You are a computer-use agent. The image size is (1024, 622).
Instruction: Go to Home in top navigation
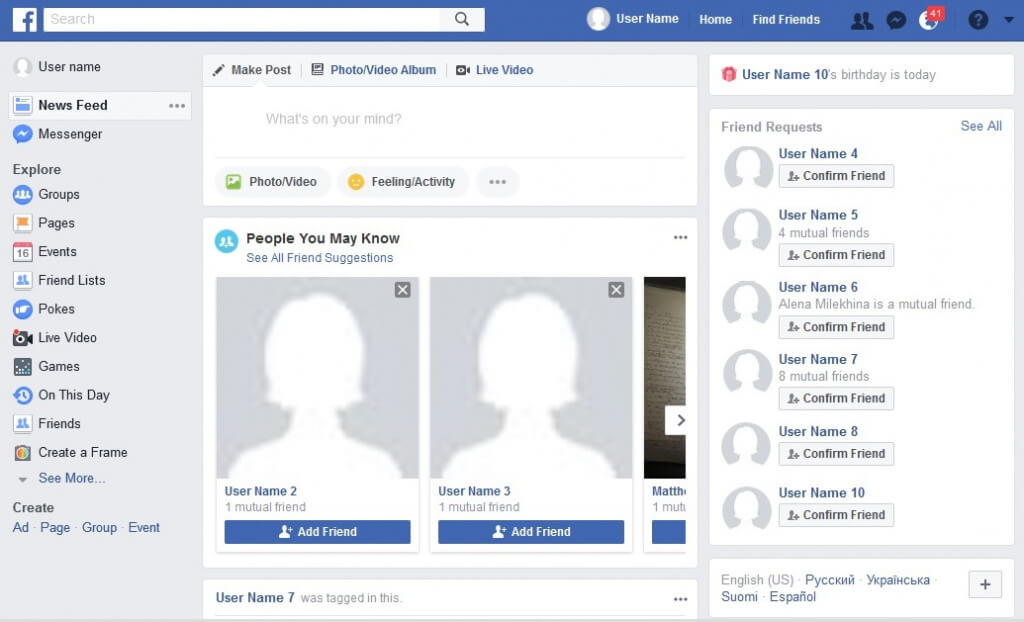point(715,19)
